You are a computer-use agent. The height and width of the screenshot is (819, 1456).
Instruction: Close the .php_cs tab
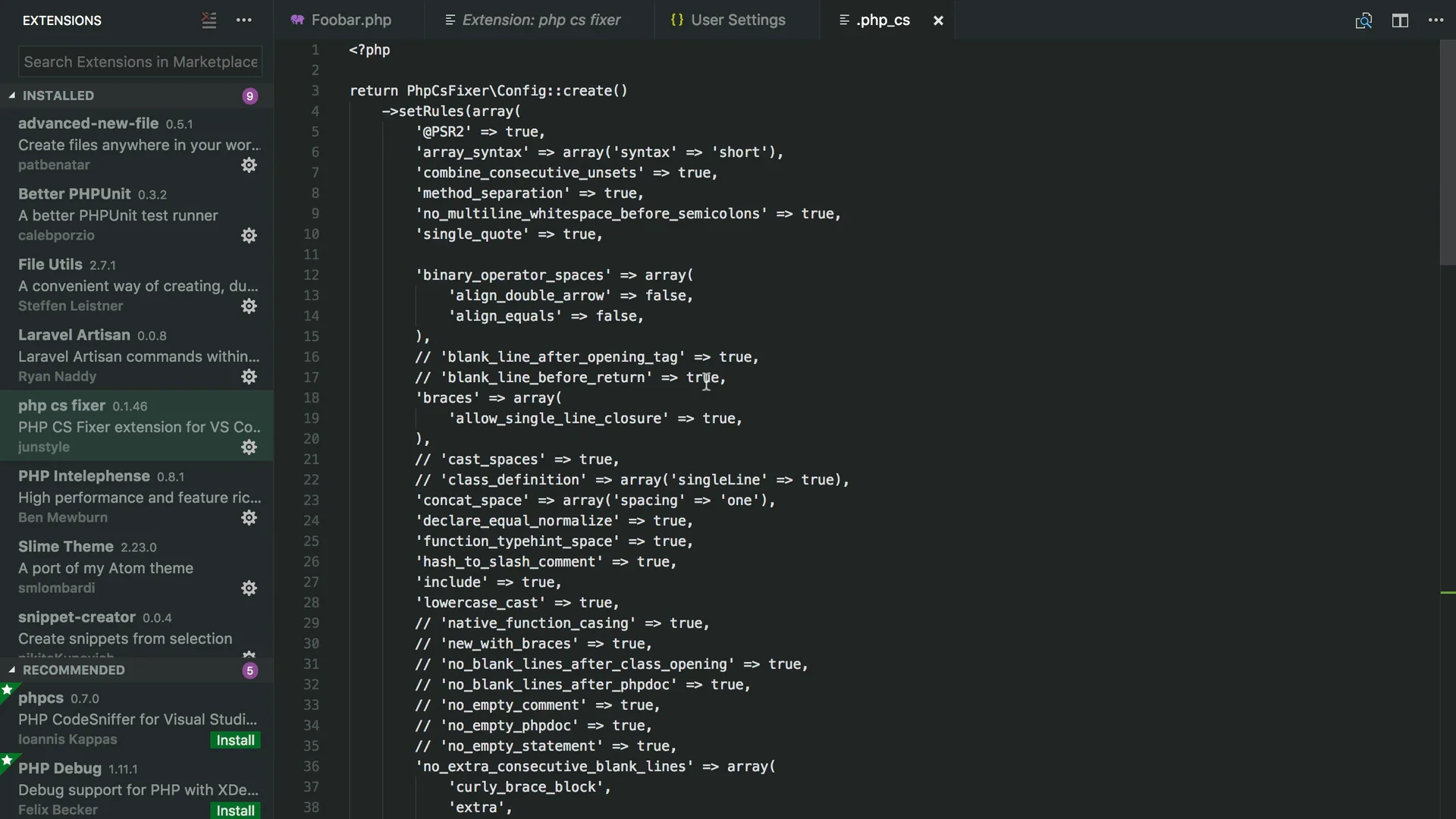[x=938, y=20]
